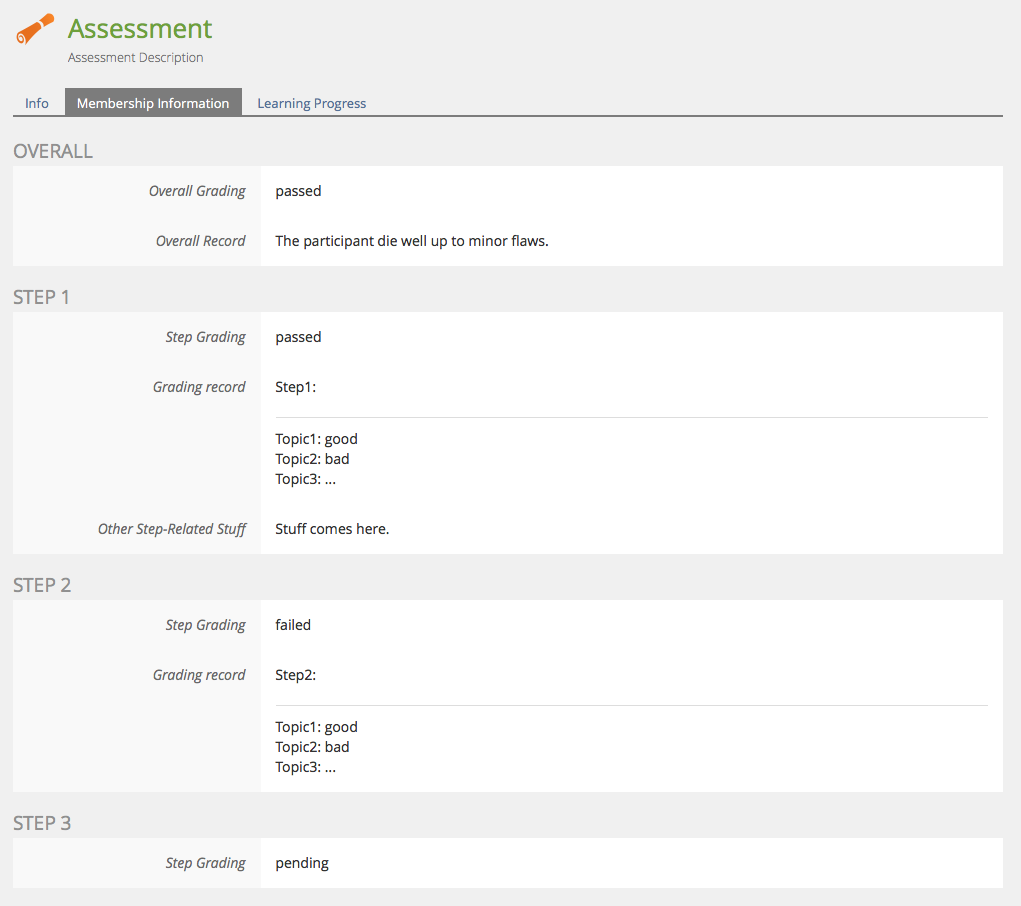This screenshot has width=1021, height=906.
Task: Click the 'Stuff comes here.' text
Action: pyautogui.click(x=332, y=529)
